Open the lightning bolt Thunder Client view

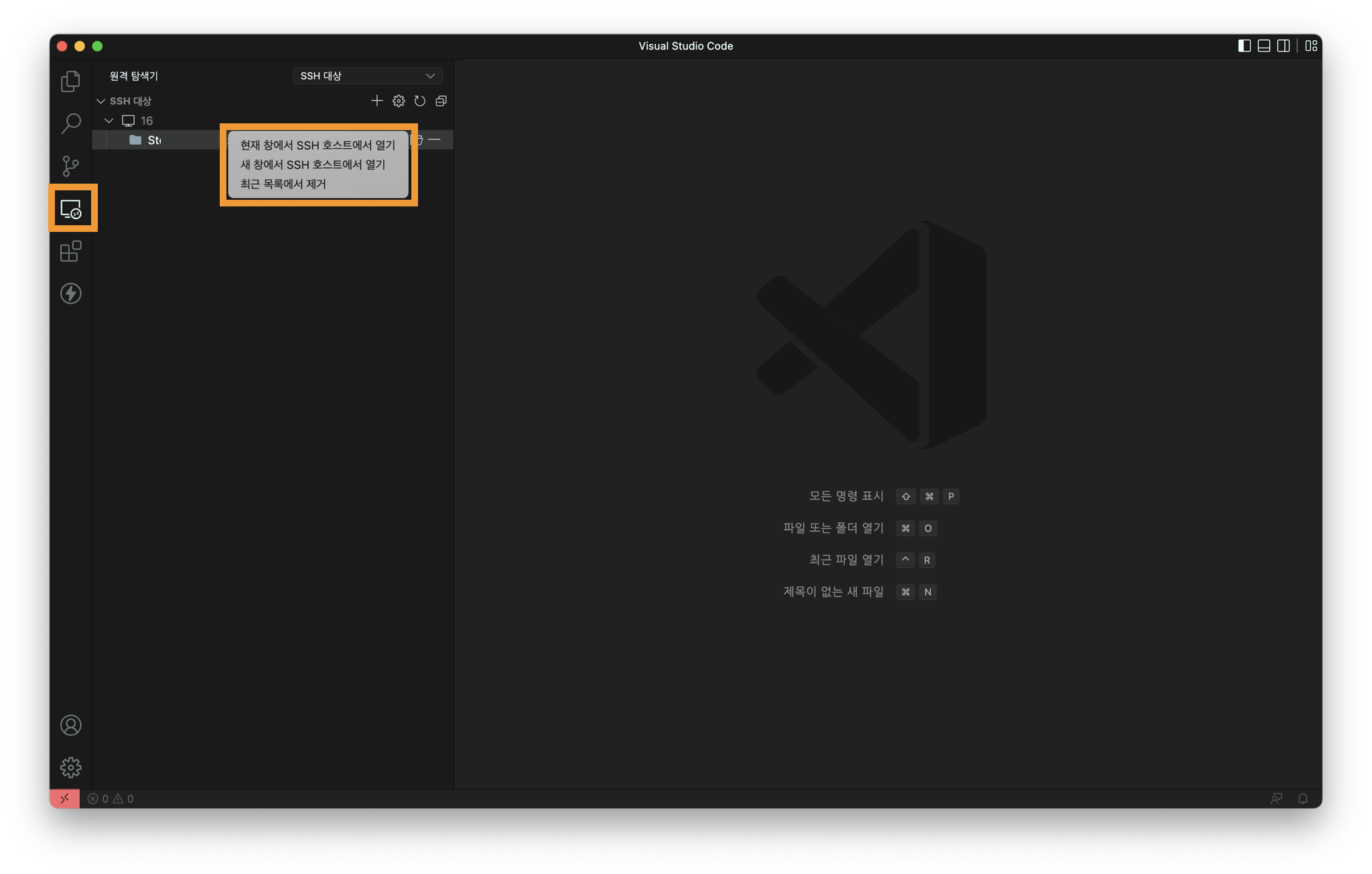70,294
